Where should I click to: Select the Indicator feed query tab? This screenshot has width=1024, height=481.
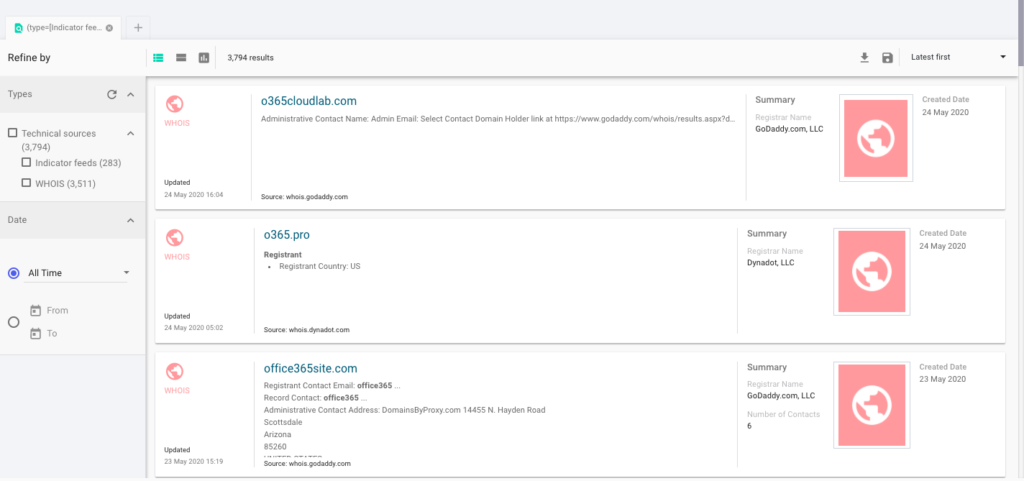(x=65, y=28)
